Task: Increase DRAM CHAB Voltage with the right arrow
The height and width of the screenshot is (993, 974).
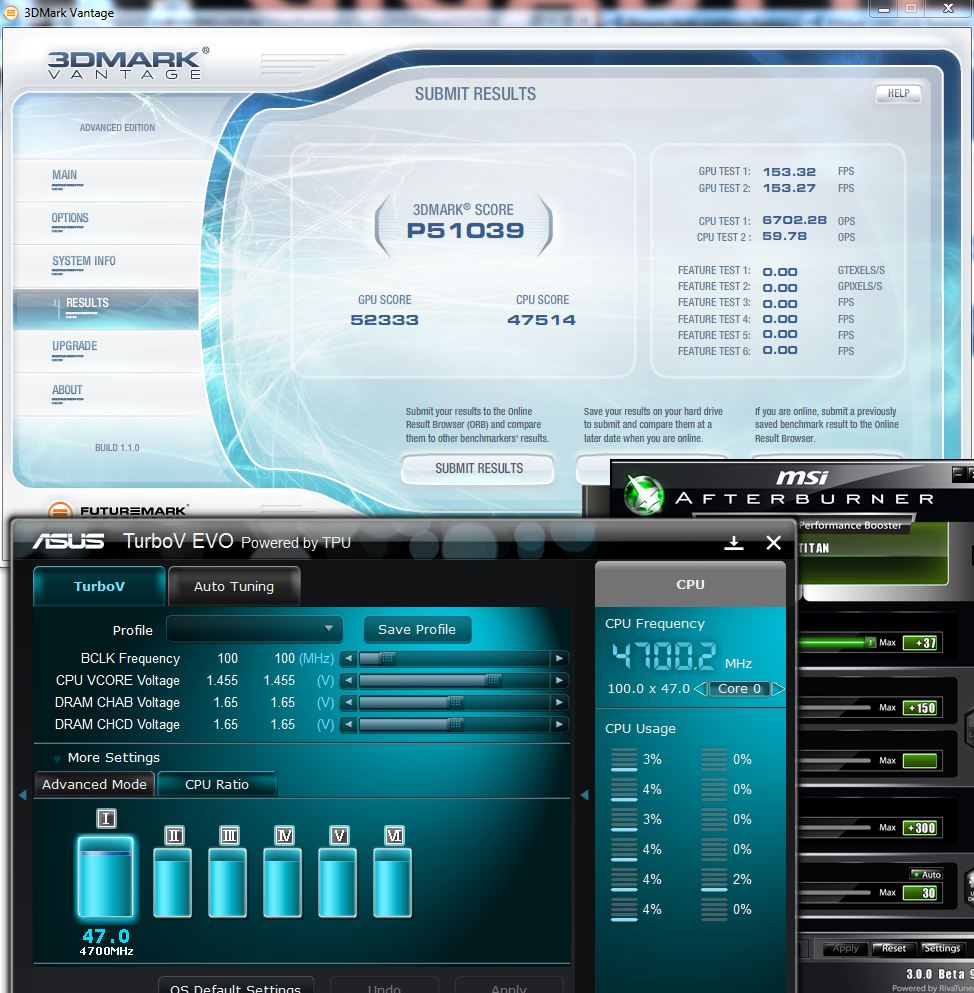Action: pos(559,702)
